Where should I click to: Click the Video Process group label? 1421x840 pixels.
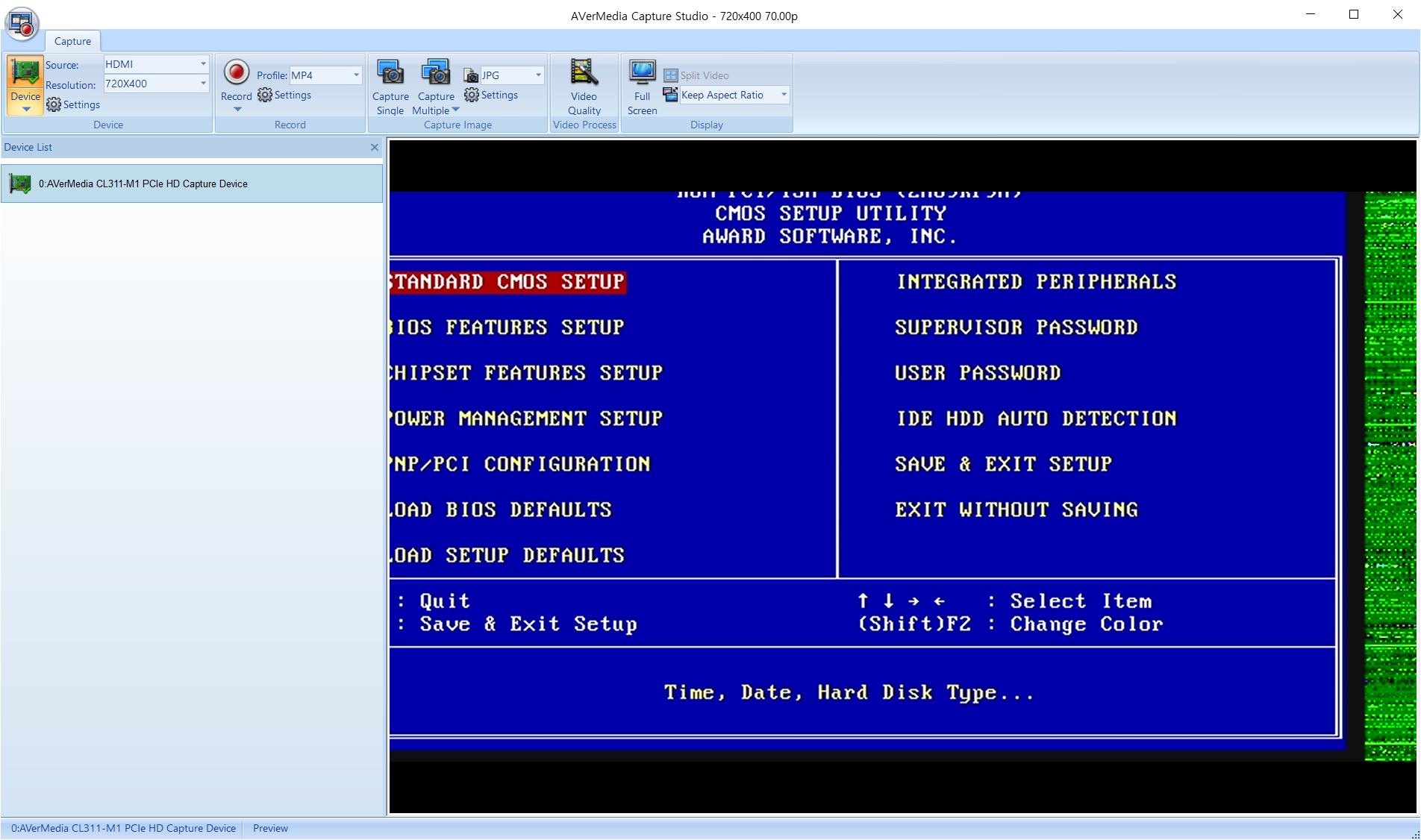pos(584,125)
